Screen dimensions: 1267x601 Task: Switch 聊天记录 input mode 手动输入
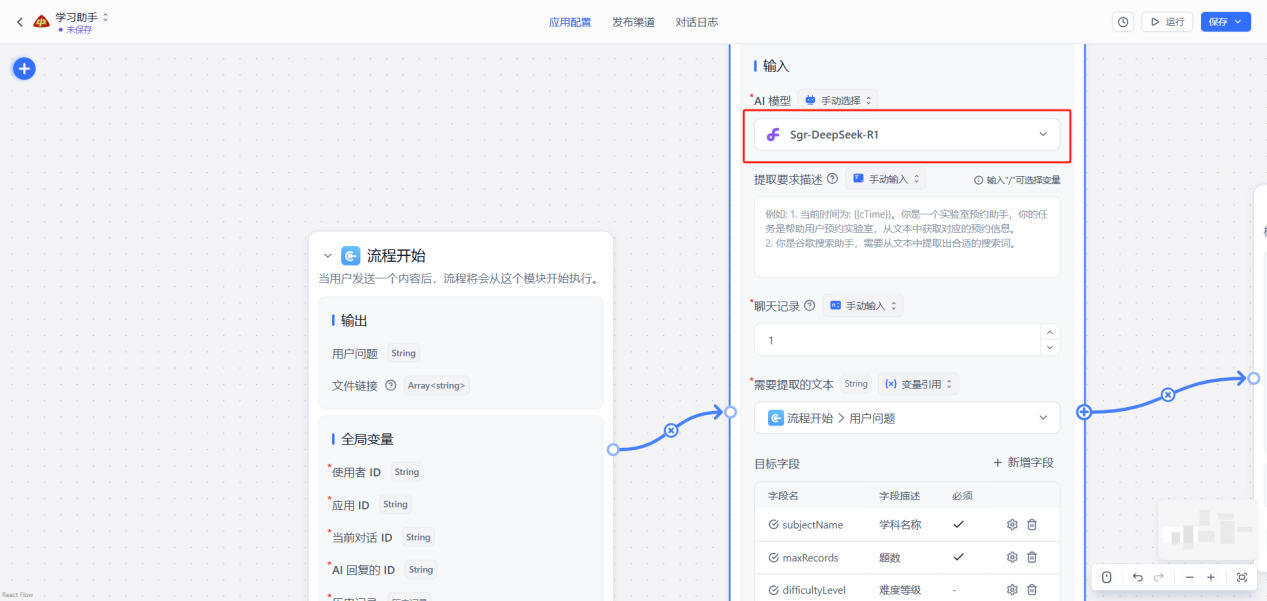[863, 306]
